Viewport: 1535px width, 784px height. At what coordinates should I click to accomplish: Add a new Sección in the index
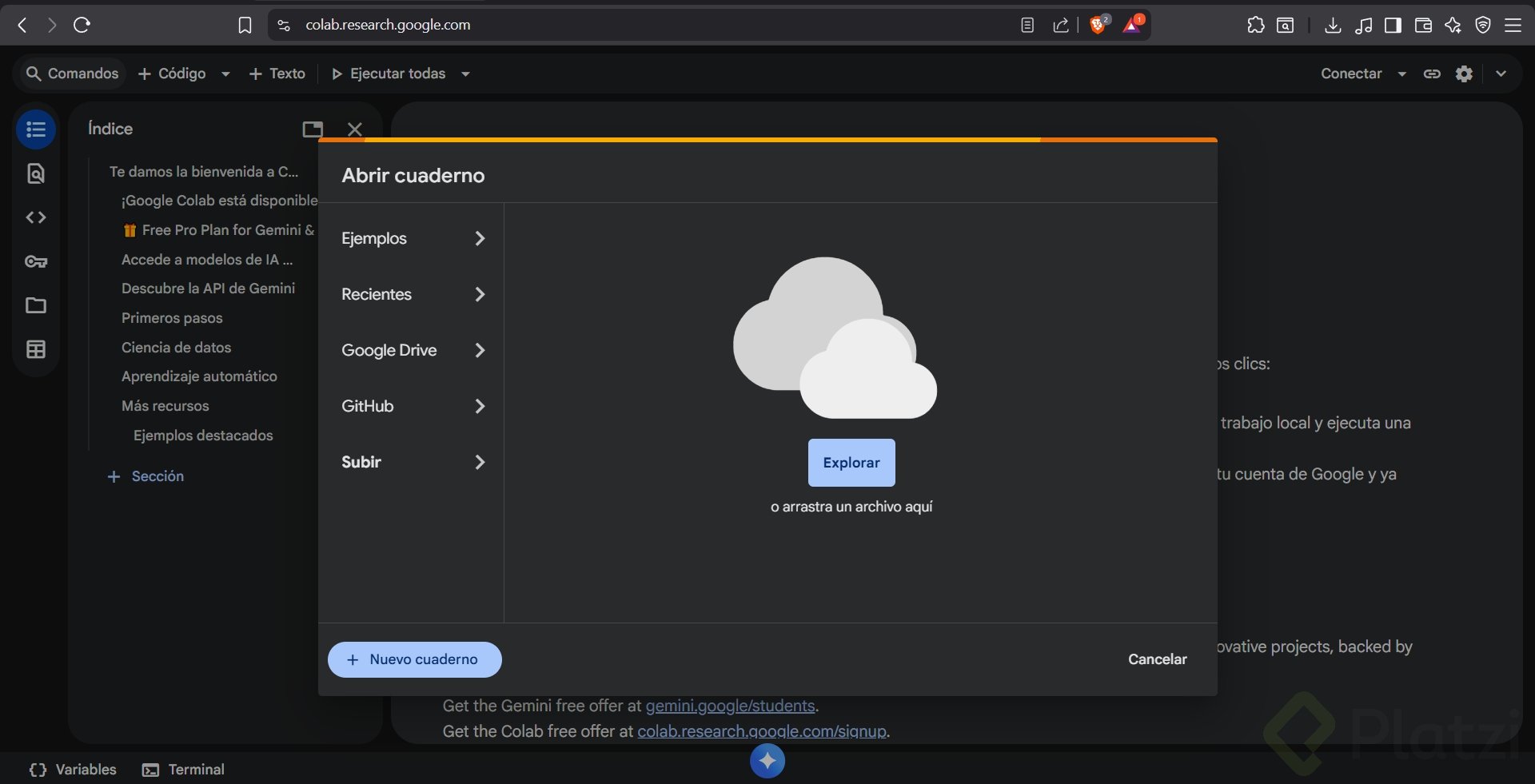point(146,476)
